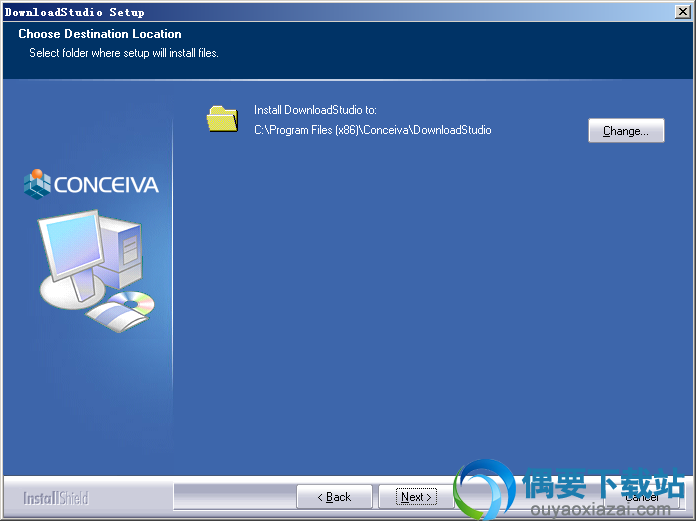Click the Change... button
This screenshot has width=696, height=521.
[626, 130]
